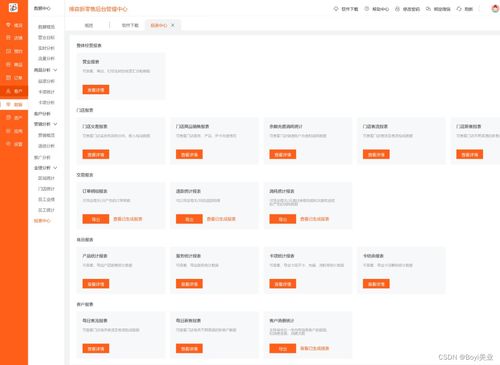
Task: Select 订单 in the orange sidebar
Action: click(x=14, y=78)
